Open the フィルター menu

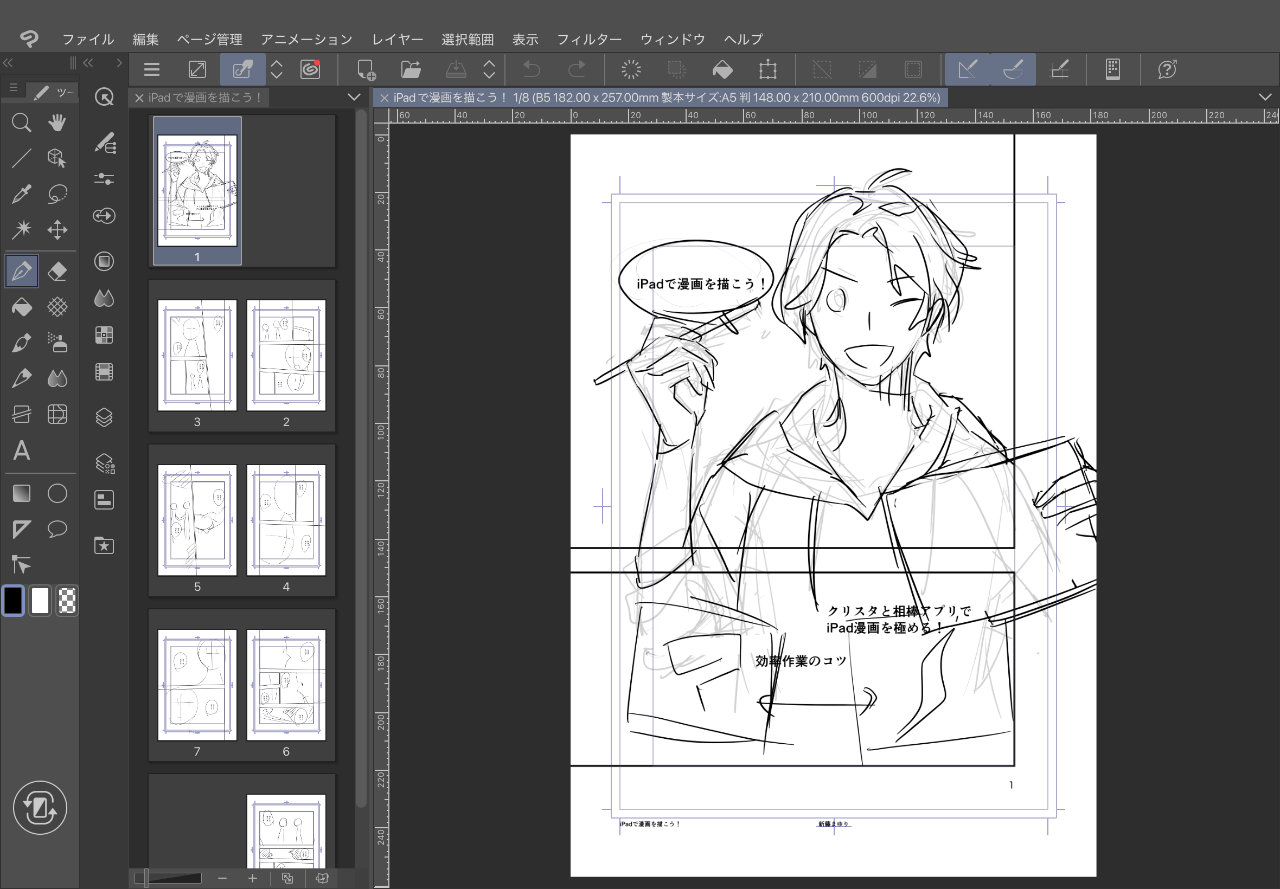(589, 39)
